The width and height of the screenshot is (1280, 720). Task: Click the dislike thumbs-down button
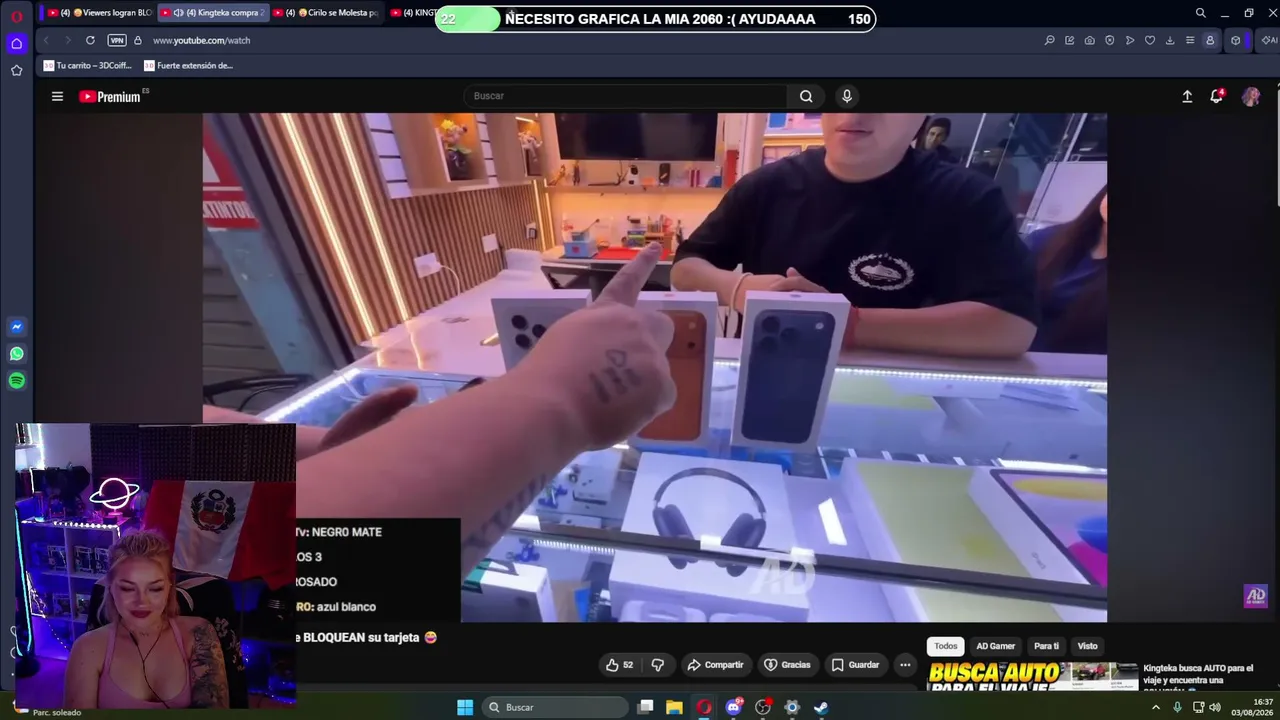657,665
